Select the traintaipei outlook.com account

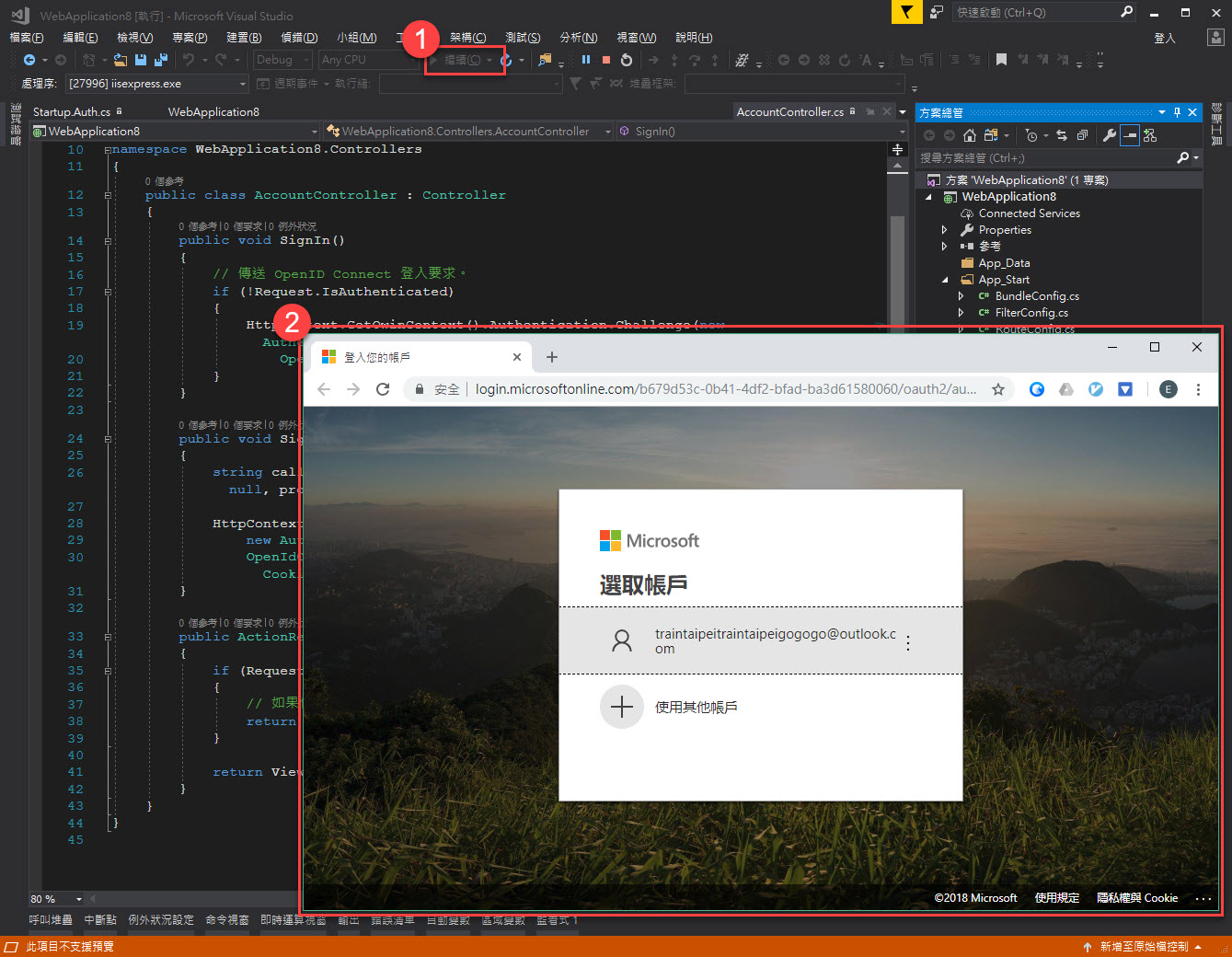761,640
